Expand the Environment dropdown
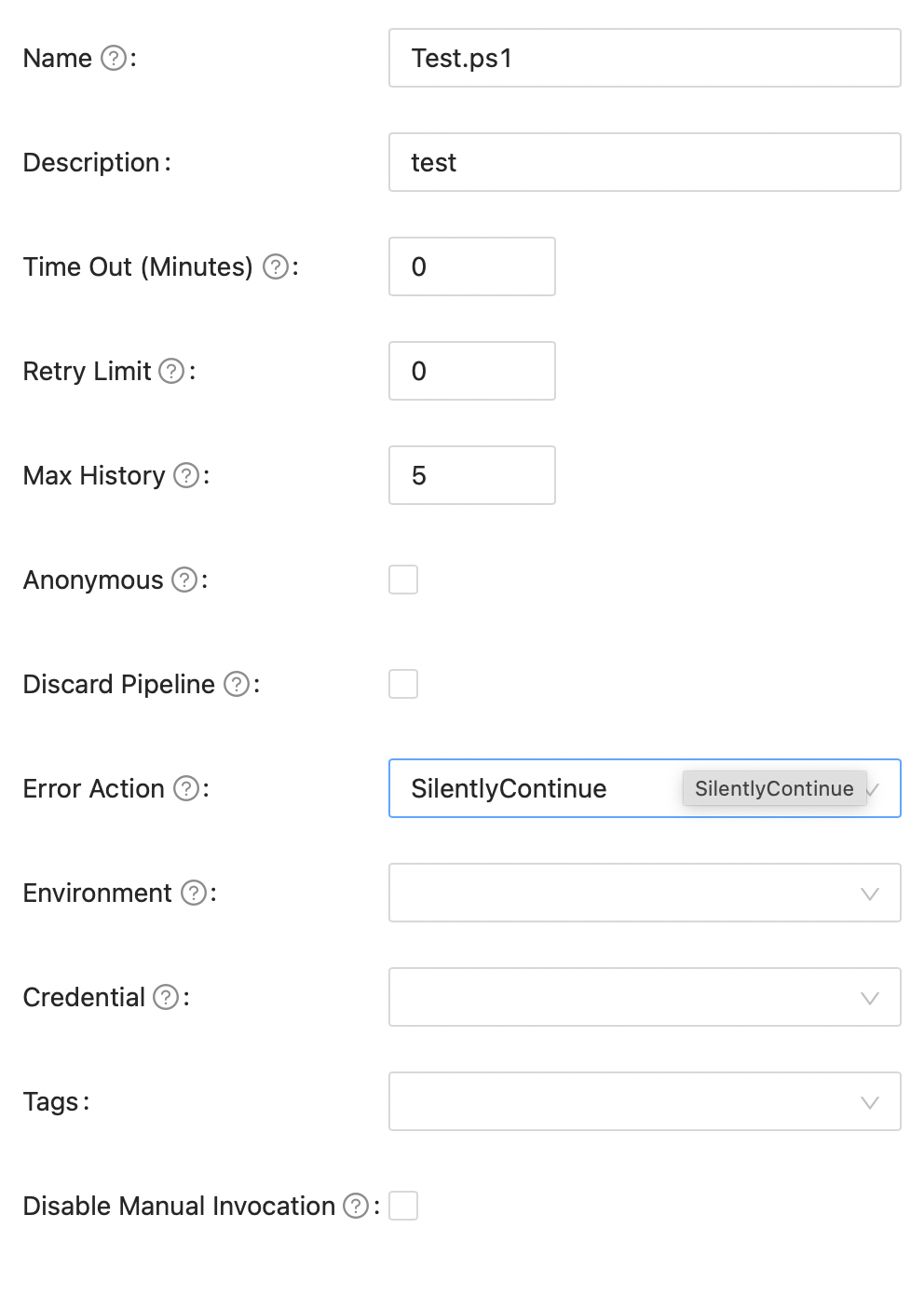The image size is (924, 1310). (645, 893)
